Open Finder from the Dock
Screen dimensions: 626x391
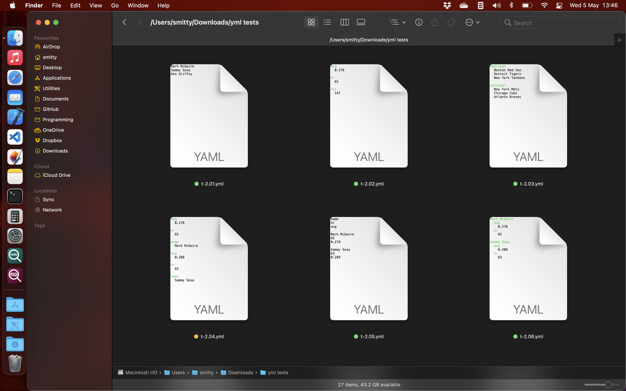pos(15,38)
